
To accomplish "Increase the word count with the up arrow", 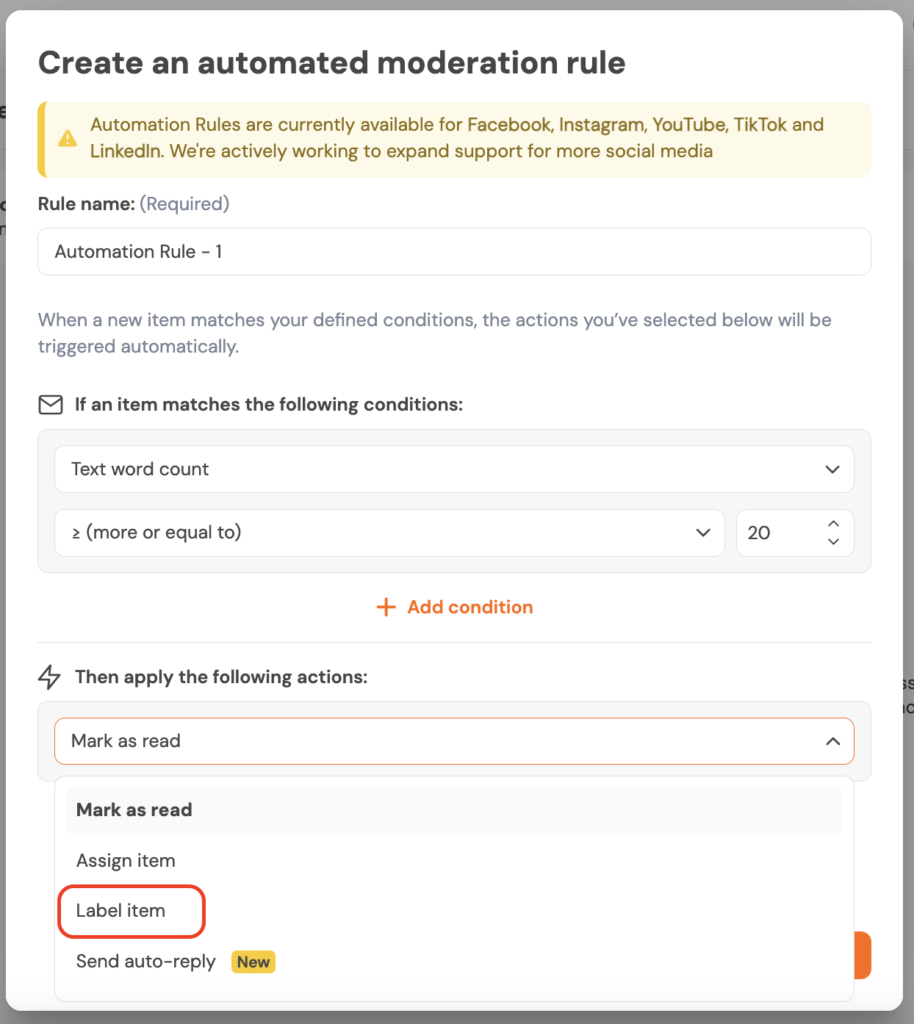I will [833, 524].
